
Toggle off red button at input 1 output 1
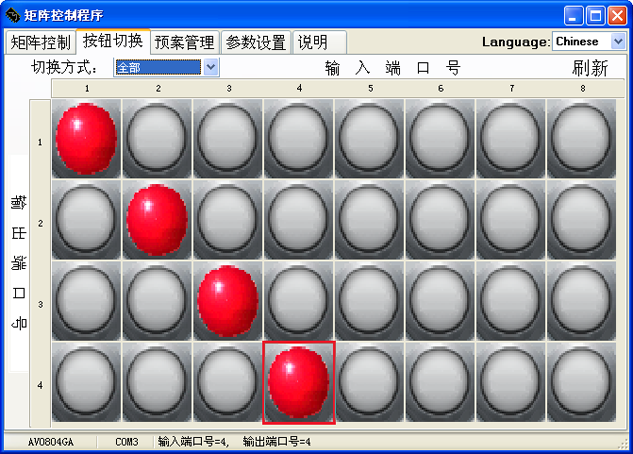tap(86, 138)
